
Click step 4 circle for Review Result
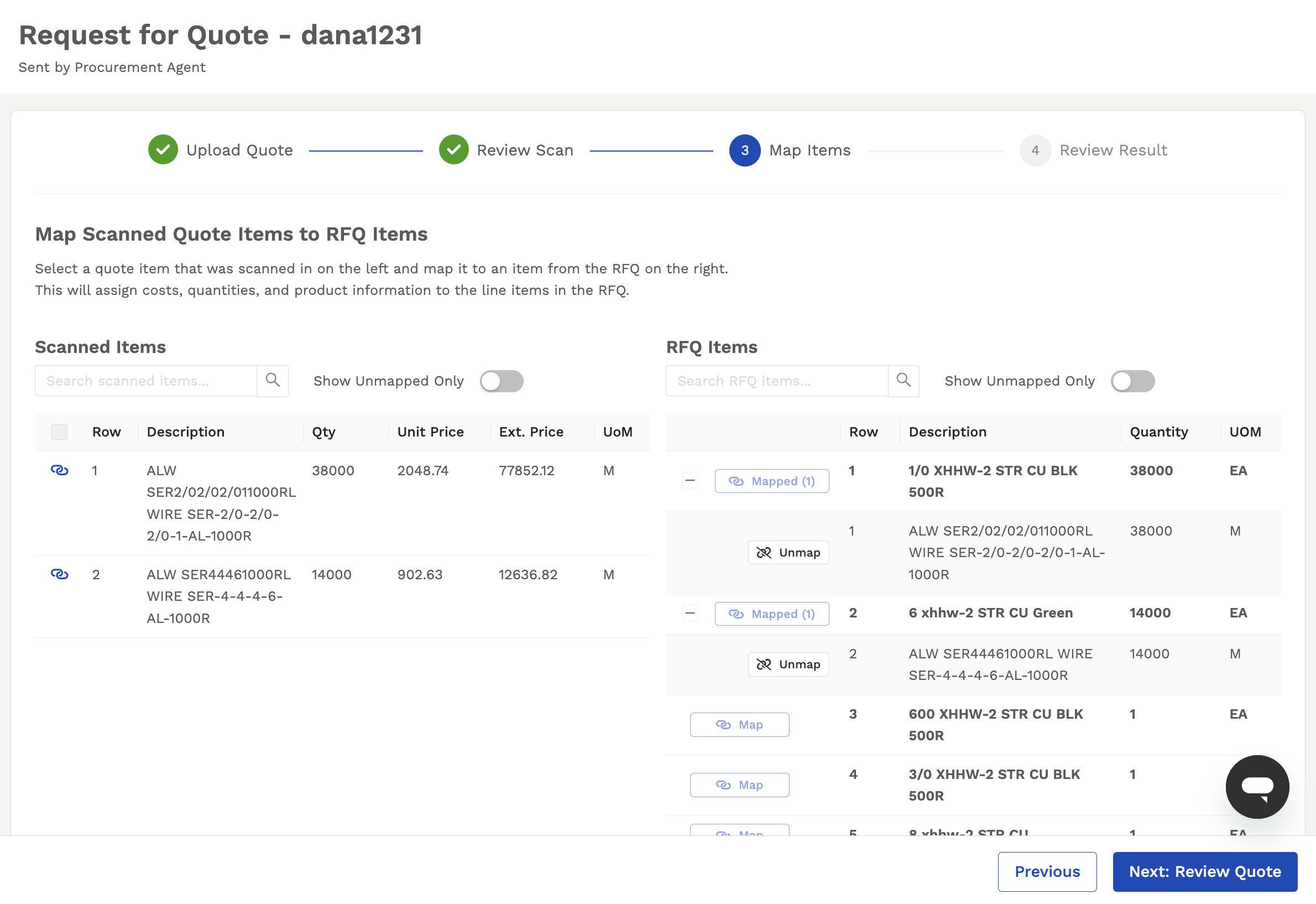coord(1035,150)
